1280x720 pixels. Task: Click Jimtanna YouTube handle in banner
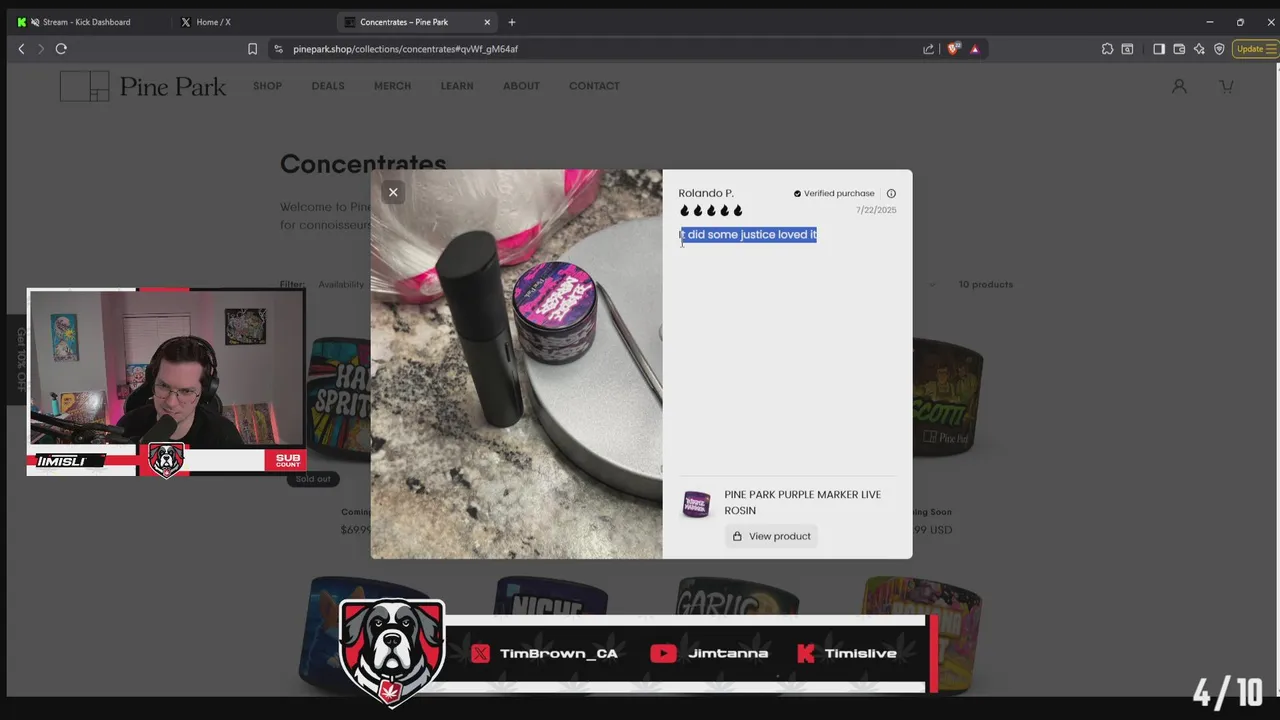coord(728,654)
